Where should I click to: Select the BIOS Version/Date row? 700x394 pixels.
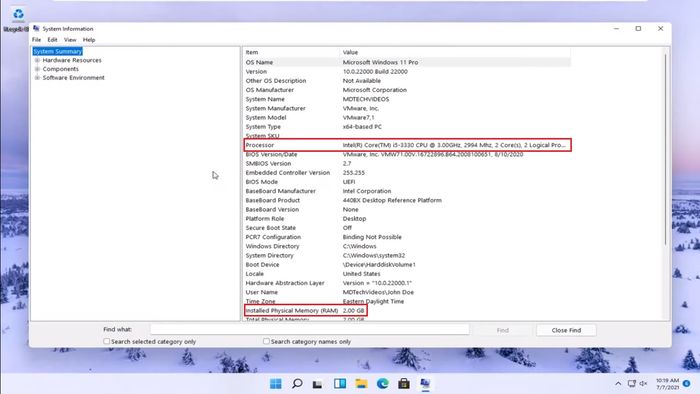tap(407, 154)
